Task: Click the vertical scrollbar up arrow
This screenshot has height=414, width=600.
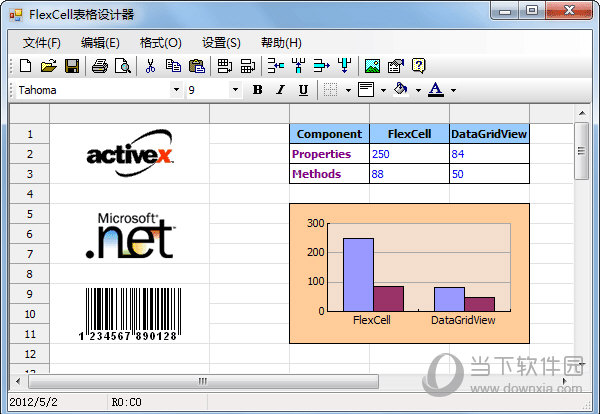Action: click(x=582, y=113)
